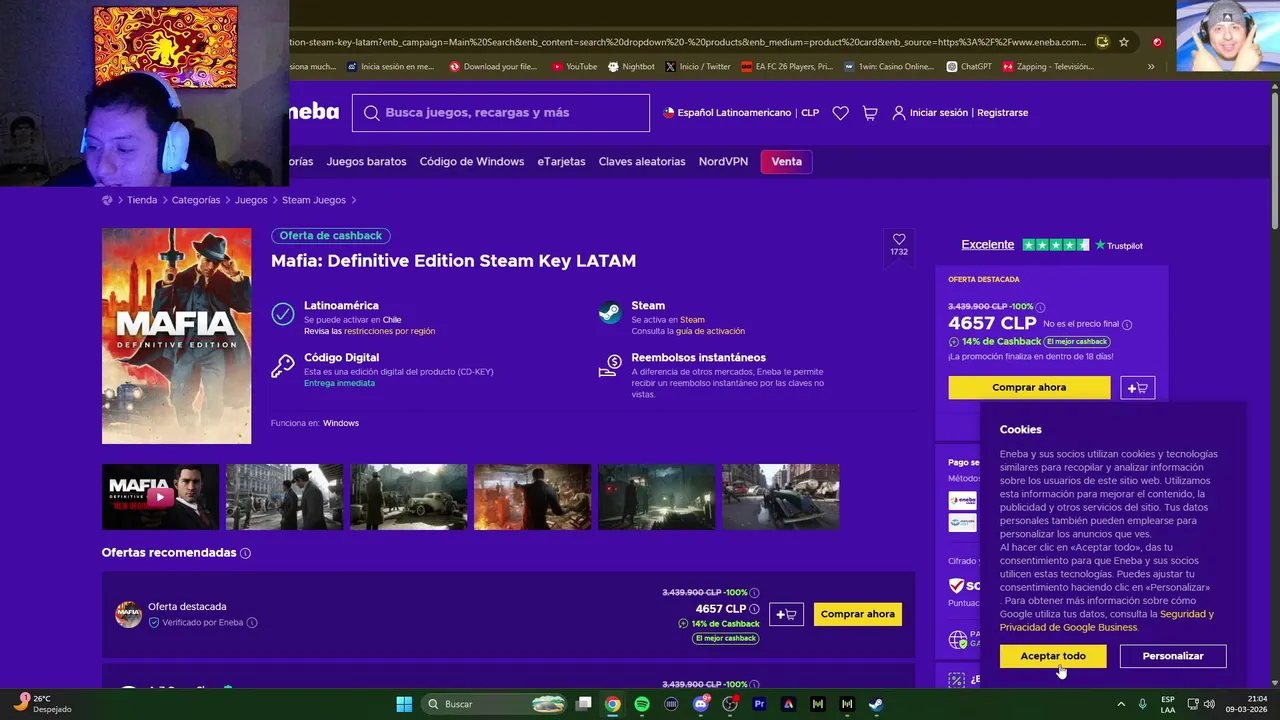
Task: Go to Steam Juegos breadcrumb
Action: coord(314,200)
